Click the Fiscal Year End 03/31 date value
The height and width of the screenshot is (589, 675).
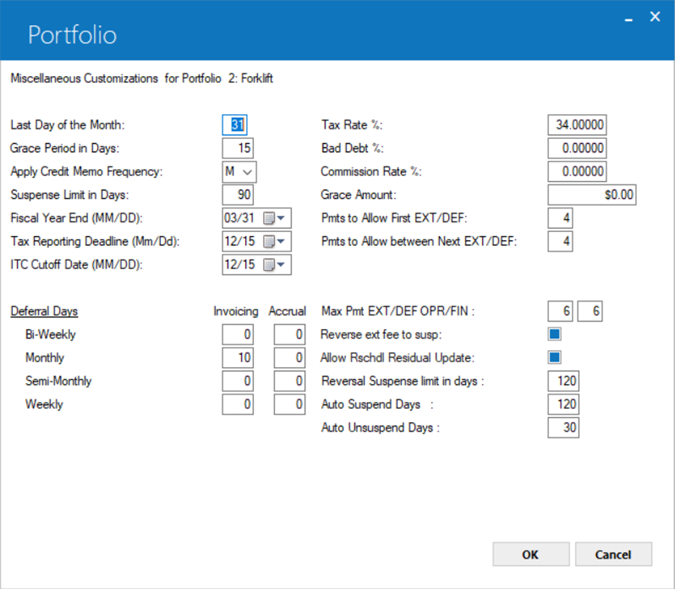[x=239, y=218]
